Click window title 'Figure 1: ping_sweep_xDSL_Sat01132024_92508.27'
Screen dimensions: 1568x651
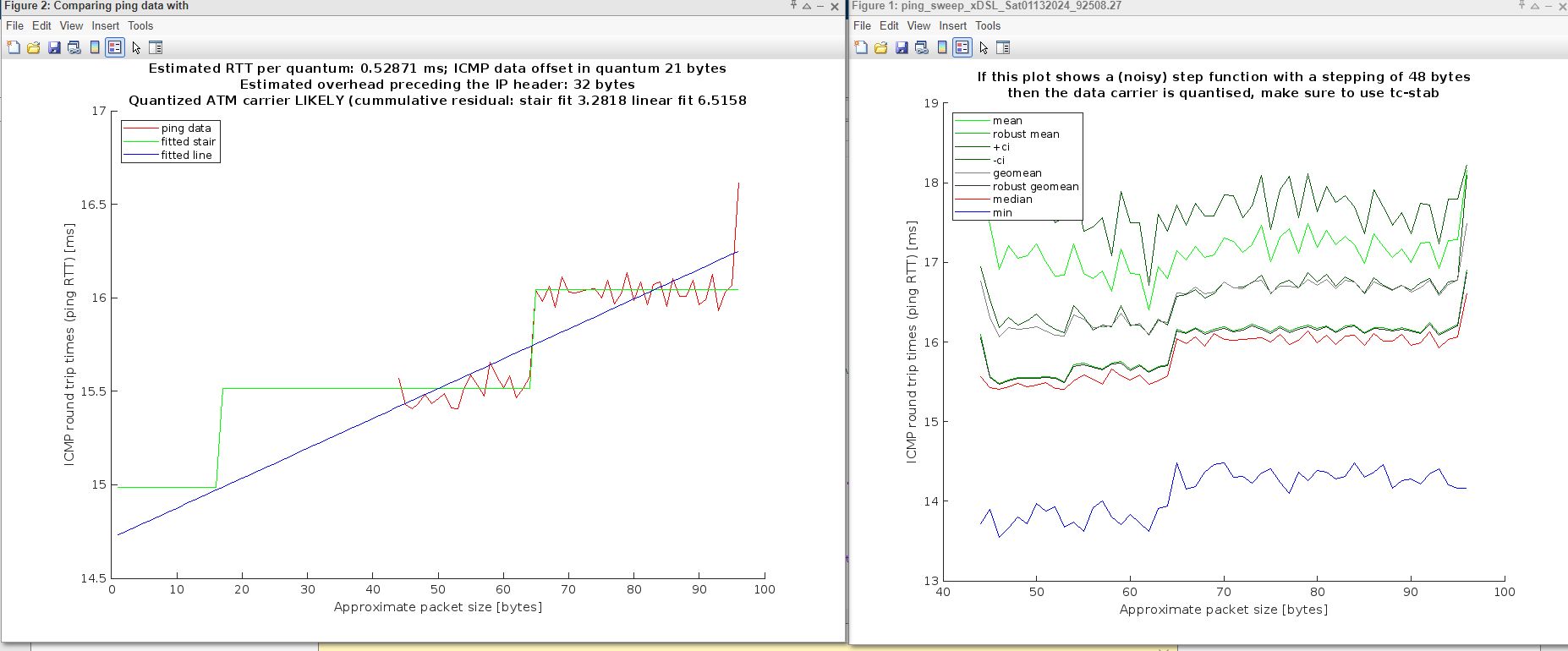[987, 6]
